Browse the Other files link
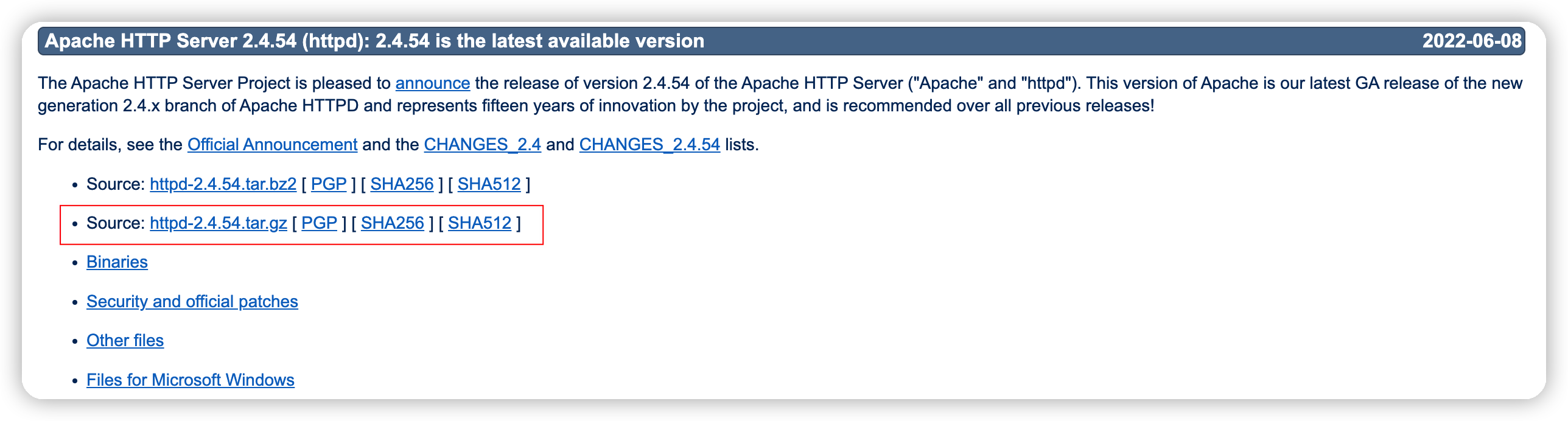Viewport: 1568px width, 421px height. (125, 340)
